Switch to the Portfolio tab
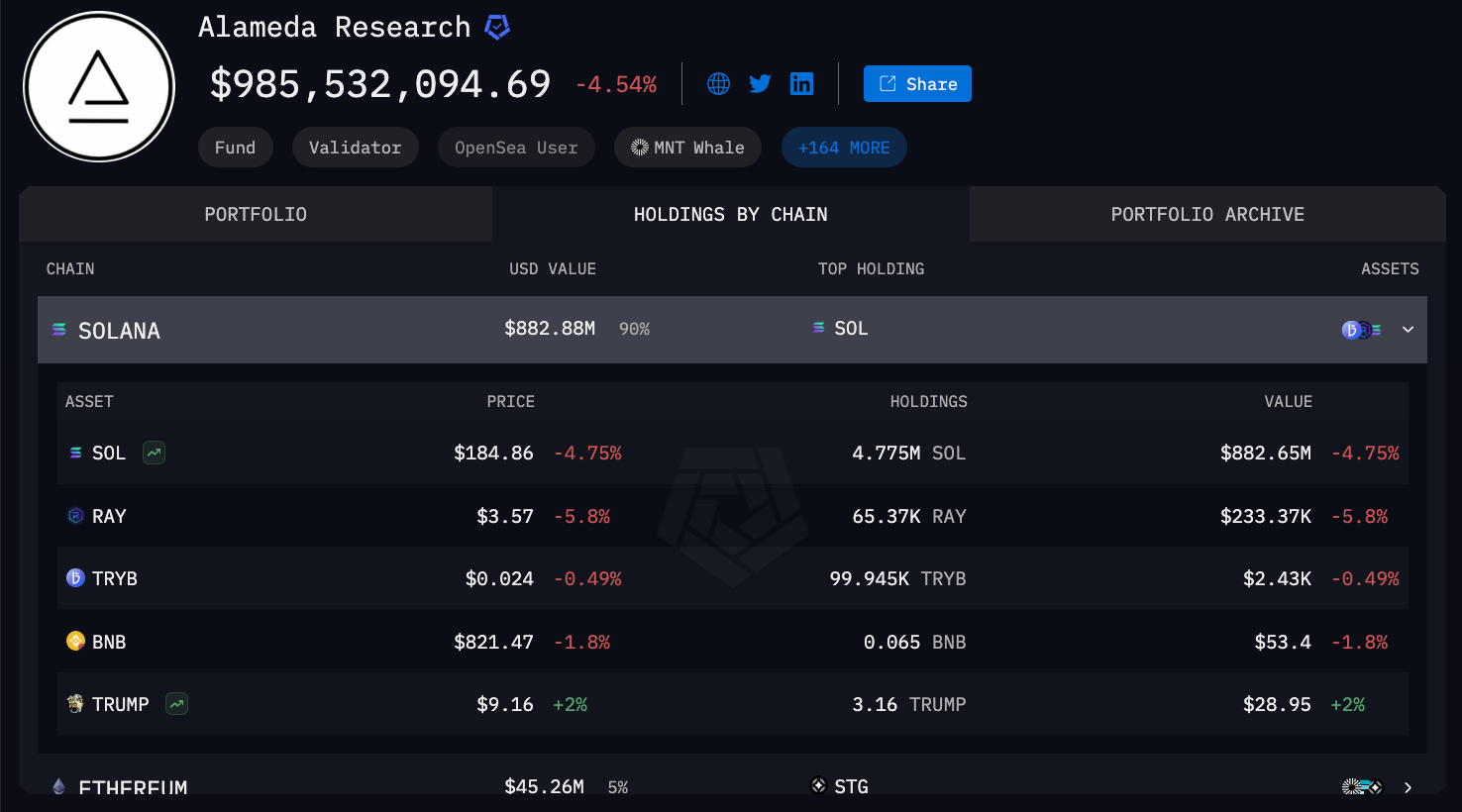1462x812 pixels. point(256,214)
